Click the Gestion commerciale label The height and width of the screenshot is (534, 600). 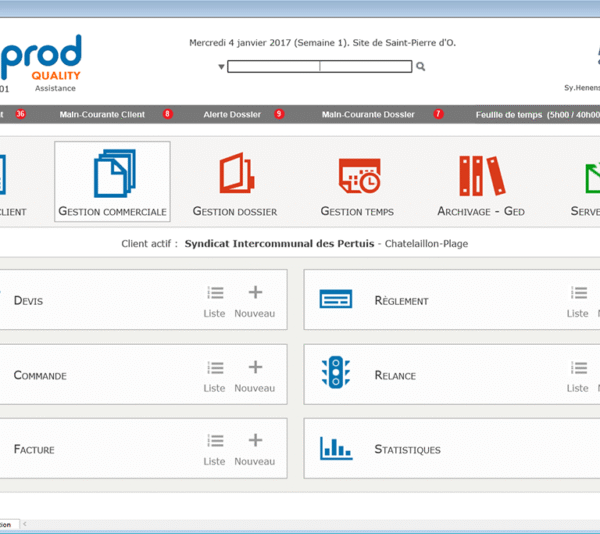coord(112,212)
